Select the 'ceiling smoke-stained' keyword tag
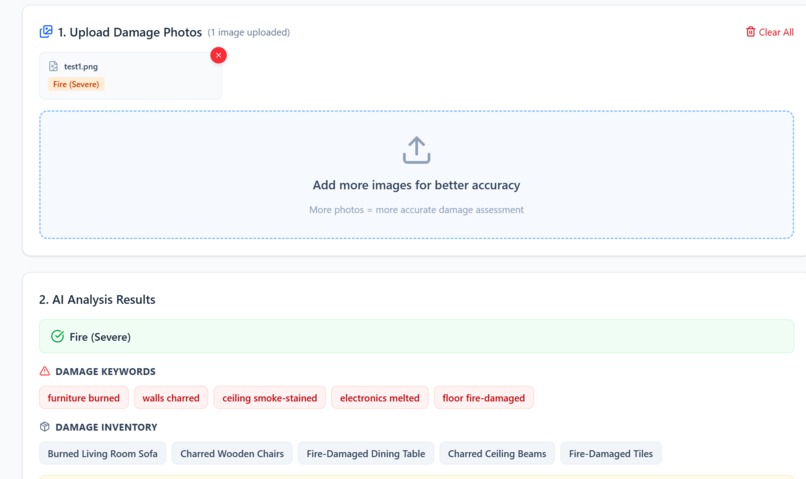Screen dimensions: 806x479 point(270,398)
